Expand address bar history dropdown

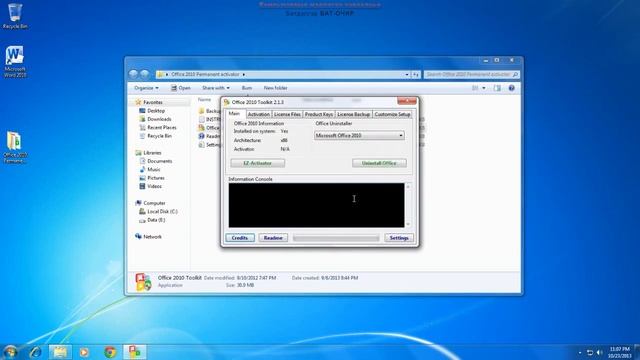(407, 74)
